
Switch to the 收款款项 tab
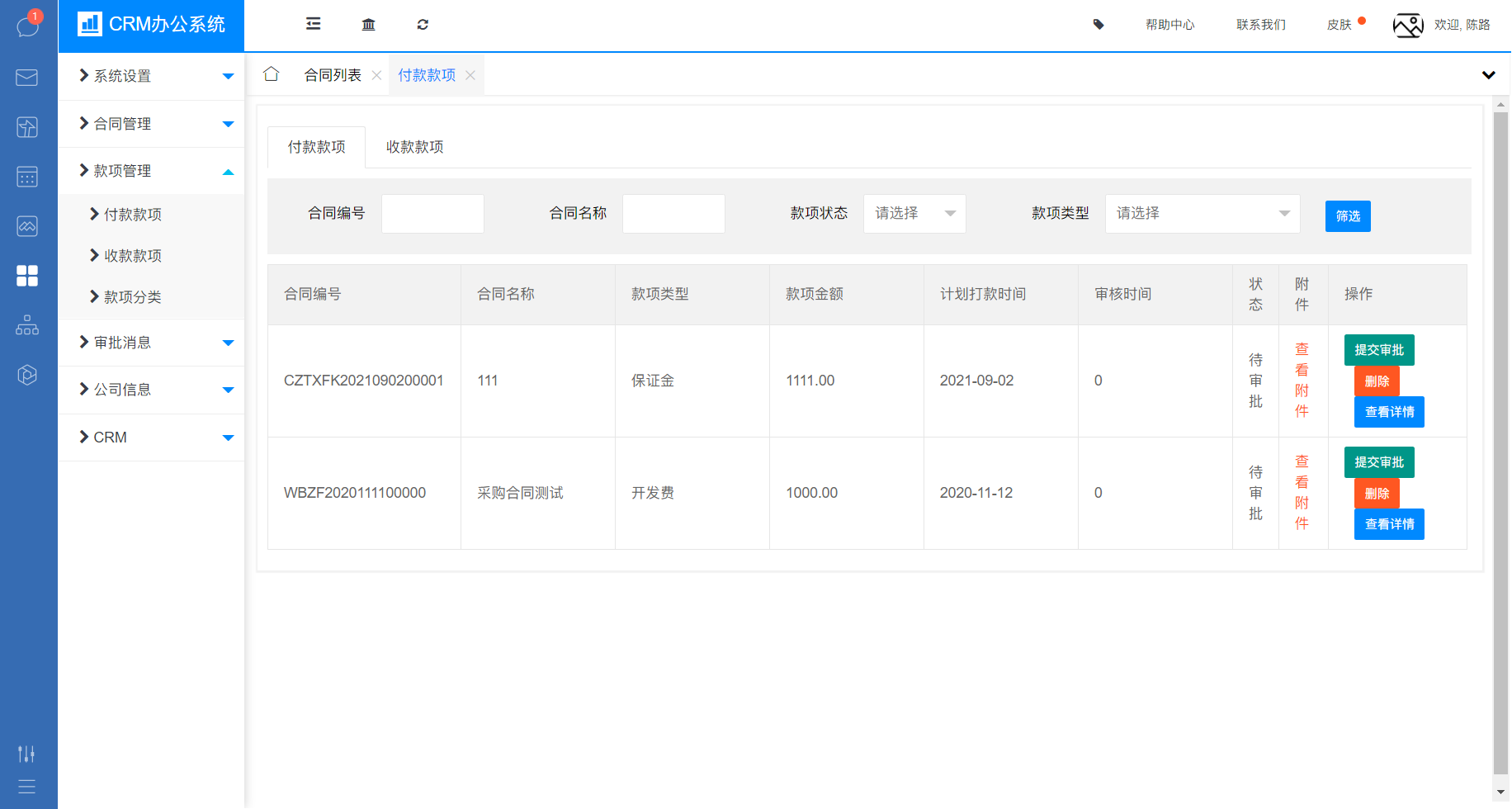pyautogui.click(x=413, y=147)
